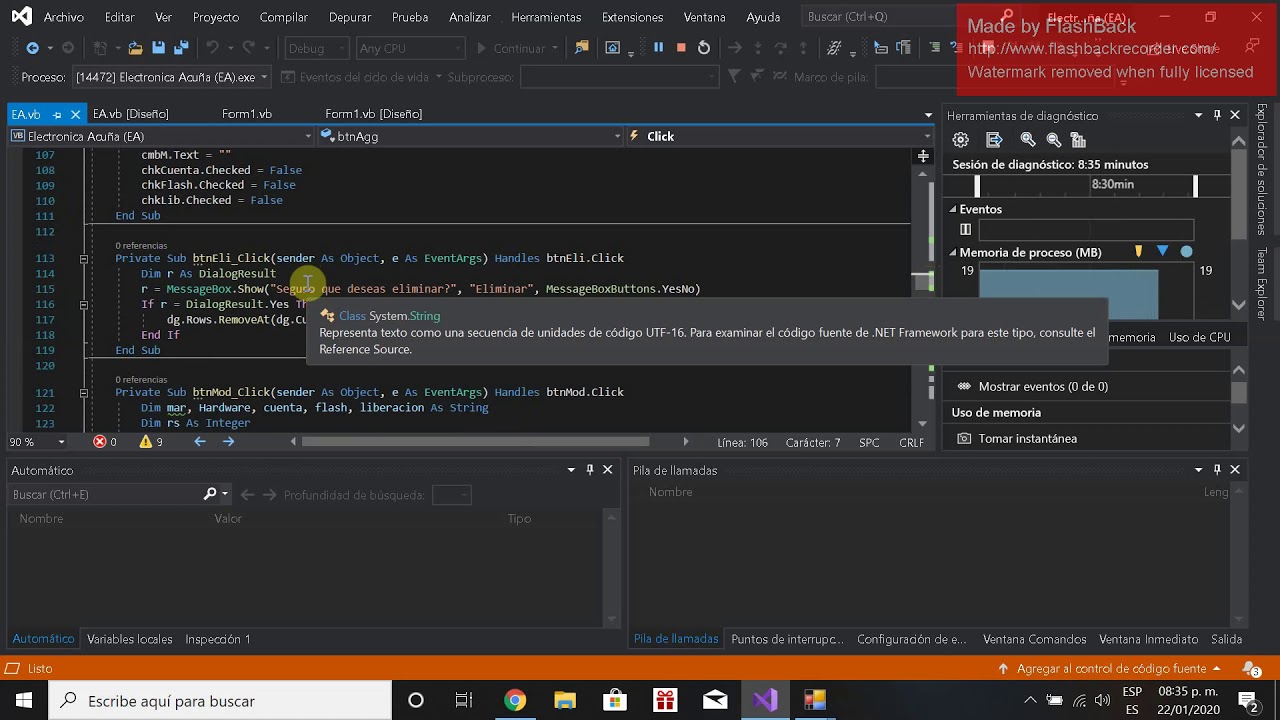Click Mostrar eventos (0 de 0)

(x=1034, y=386)
